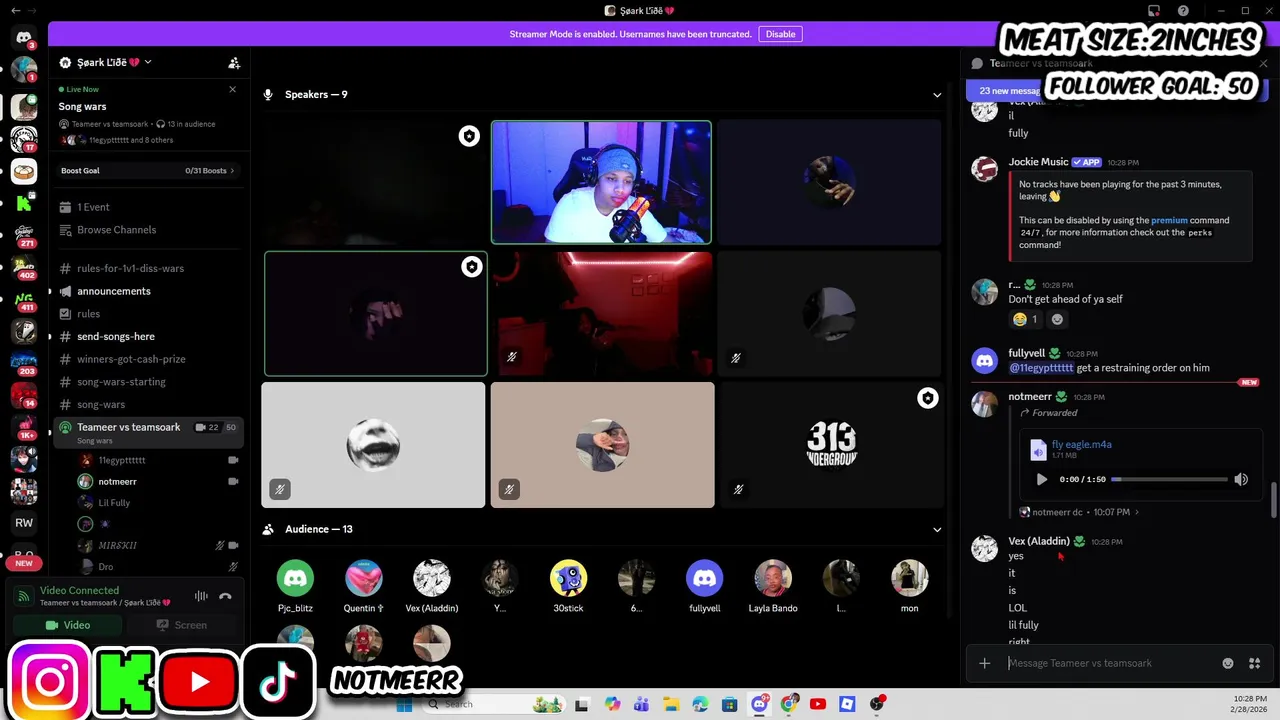The width and height of the screenshot is (1280, 720).
Task: Play the fly eagle.m4a audio
Action: (1041, 479)
